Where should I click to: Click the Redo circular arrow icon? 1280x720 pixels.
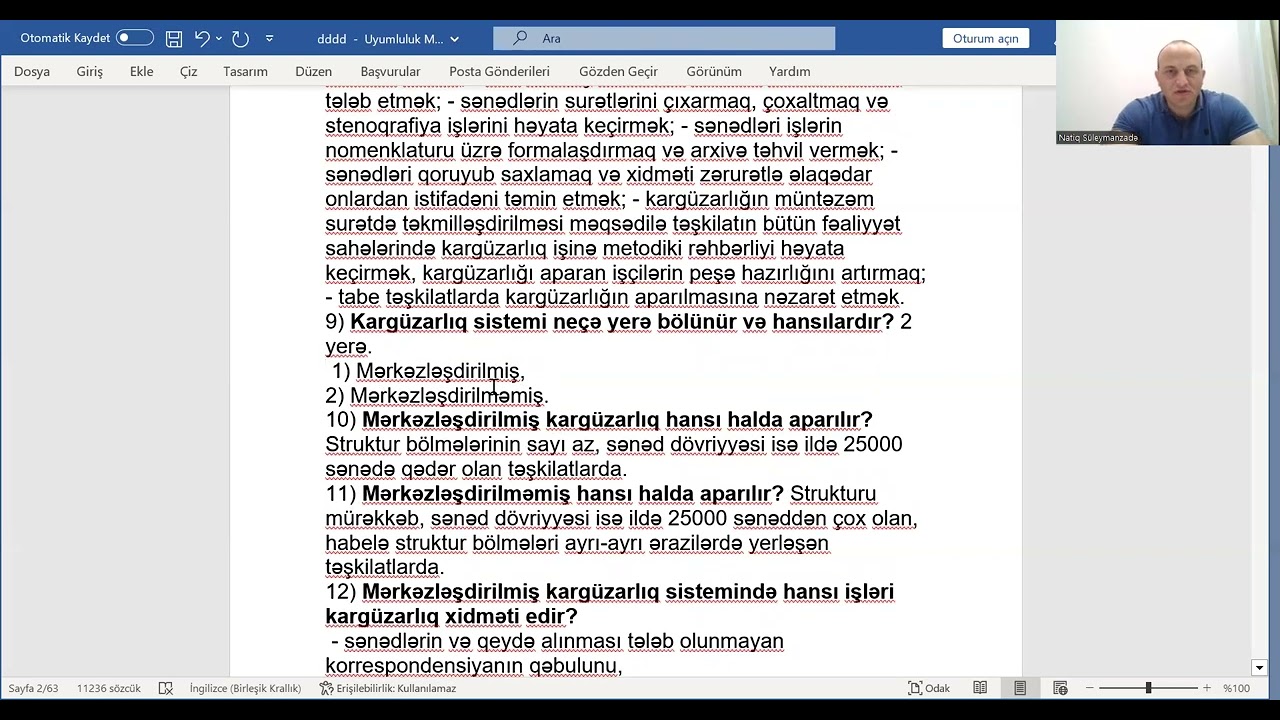coord(240,39)
